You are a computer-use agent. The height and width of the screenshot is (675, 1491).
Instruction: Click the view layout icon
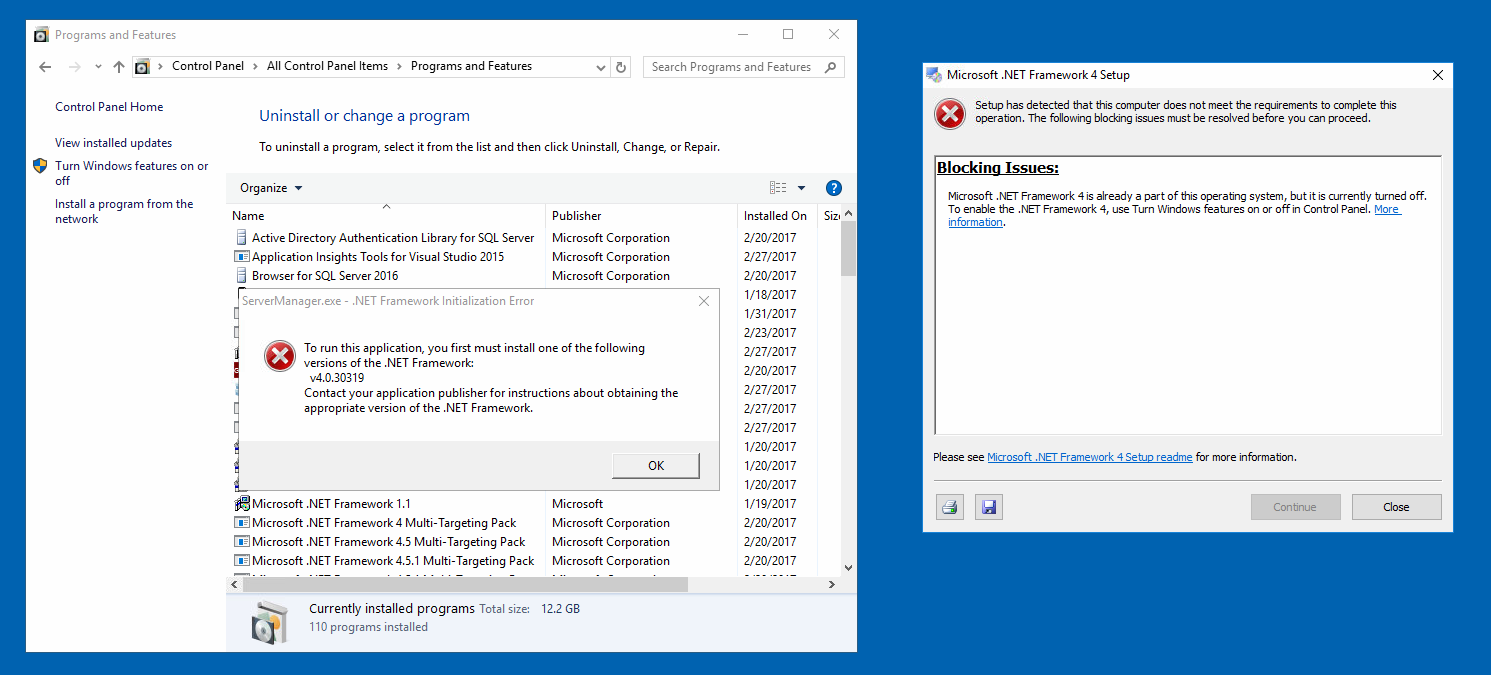pos(778,188)
